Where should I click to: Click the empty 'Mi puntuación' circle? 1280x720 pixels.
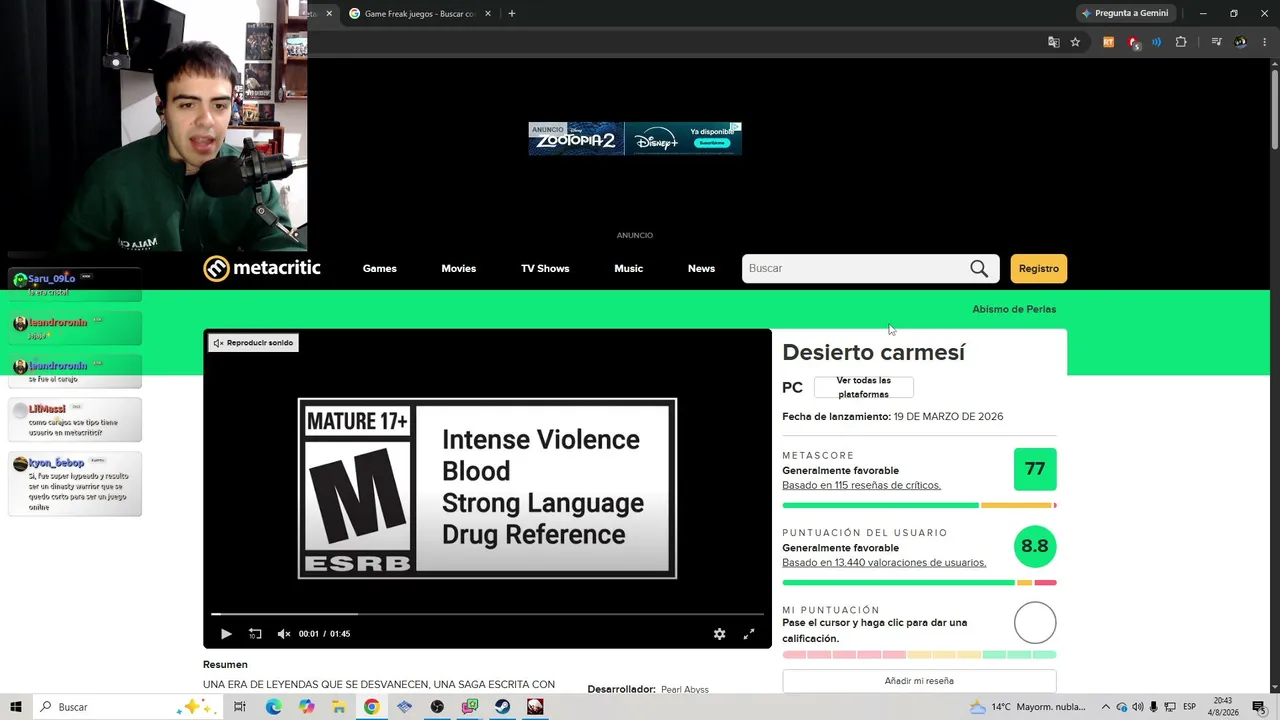tap(1035, 623)
